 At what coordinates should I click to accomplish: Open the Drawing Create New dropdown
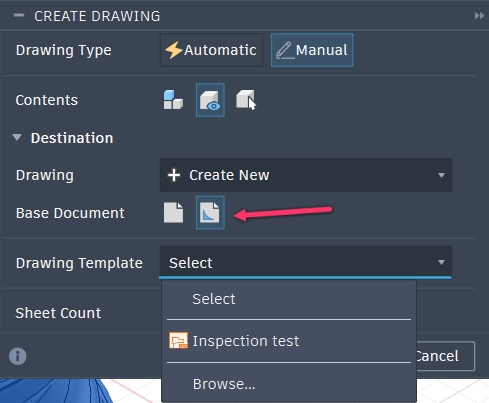point(306,175)
